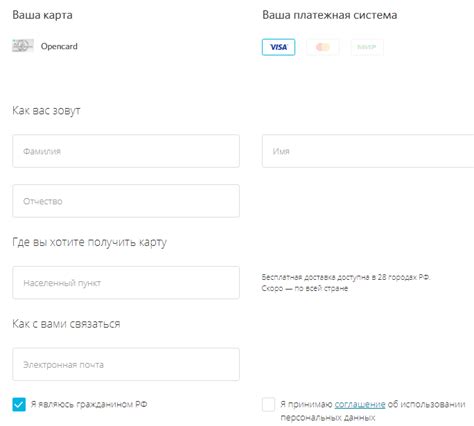Choose the МИР payment system logo
Viewport: 474px width, 426px height.
tap(367, 47)
